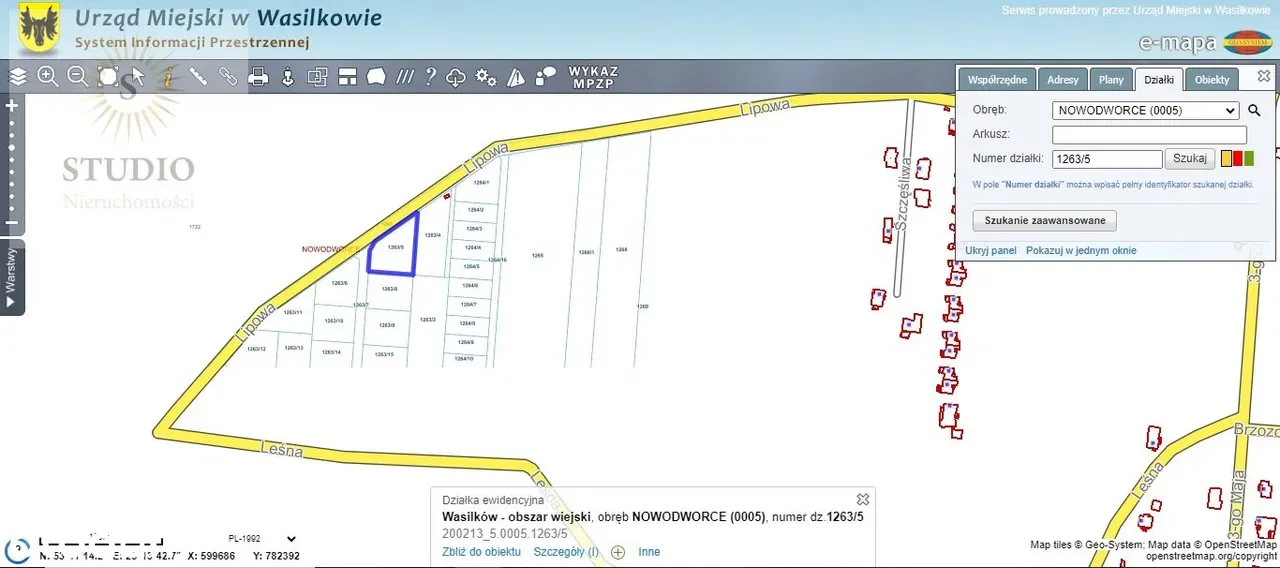1280x568 pixels.
Task: Switch to the Współrzędne tab
Action: (997, 80)
